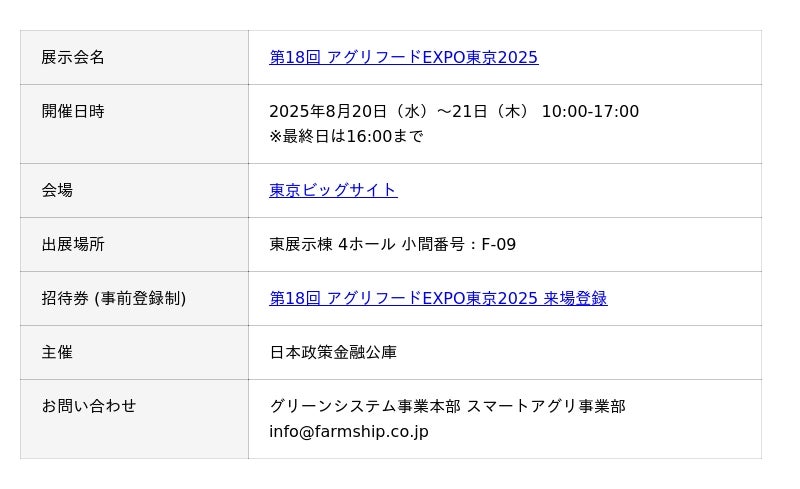Select the 出展場所 label cell
This screenshot has width=800, height=489.
[73, 244]
